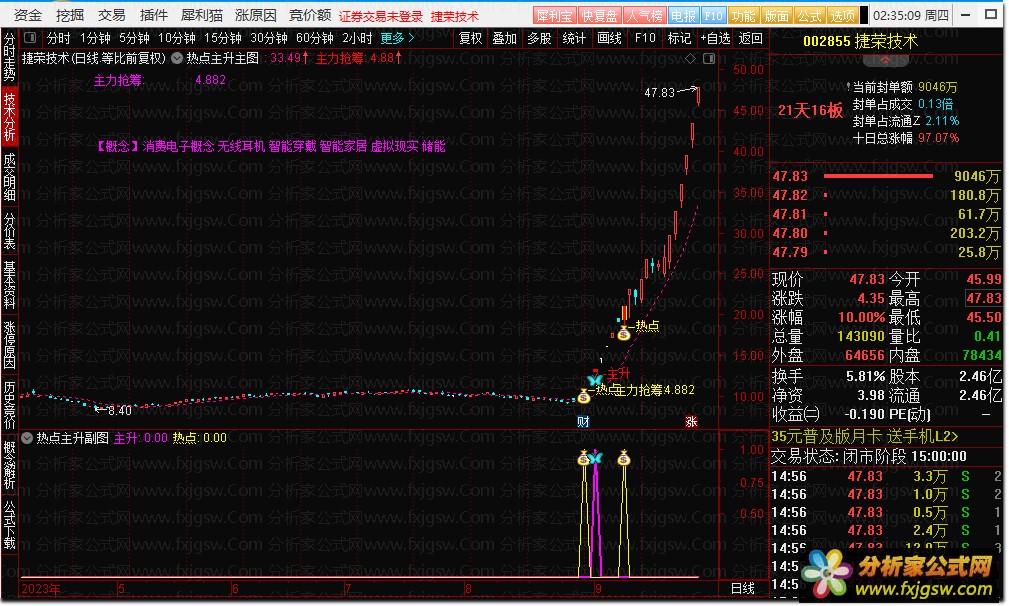Switch to 5分钟 period
The height and width of the screenshot is (606, 1009).
pos(134,39)
